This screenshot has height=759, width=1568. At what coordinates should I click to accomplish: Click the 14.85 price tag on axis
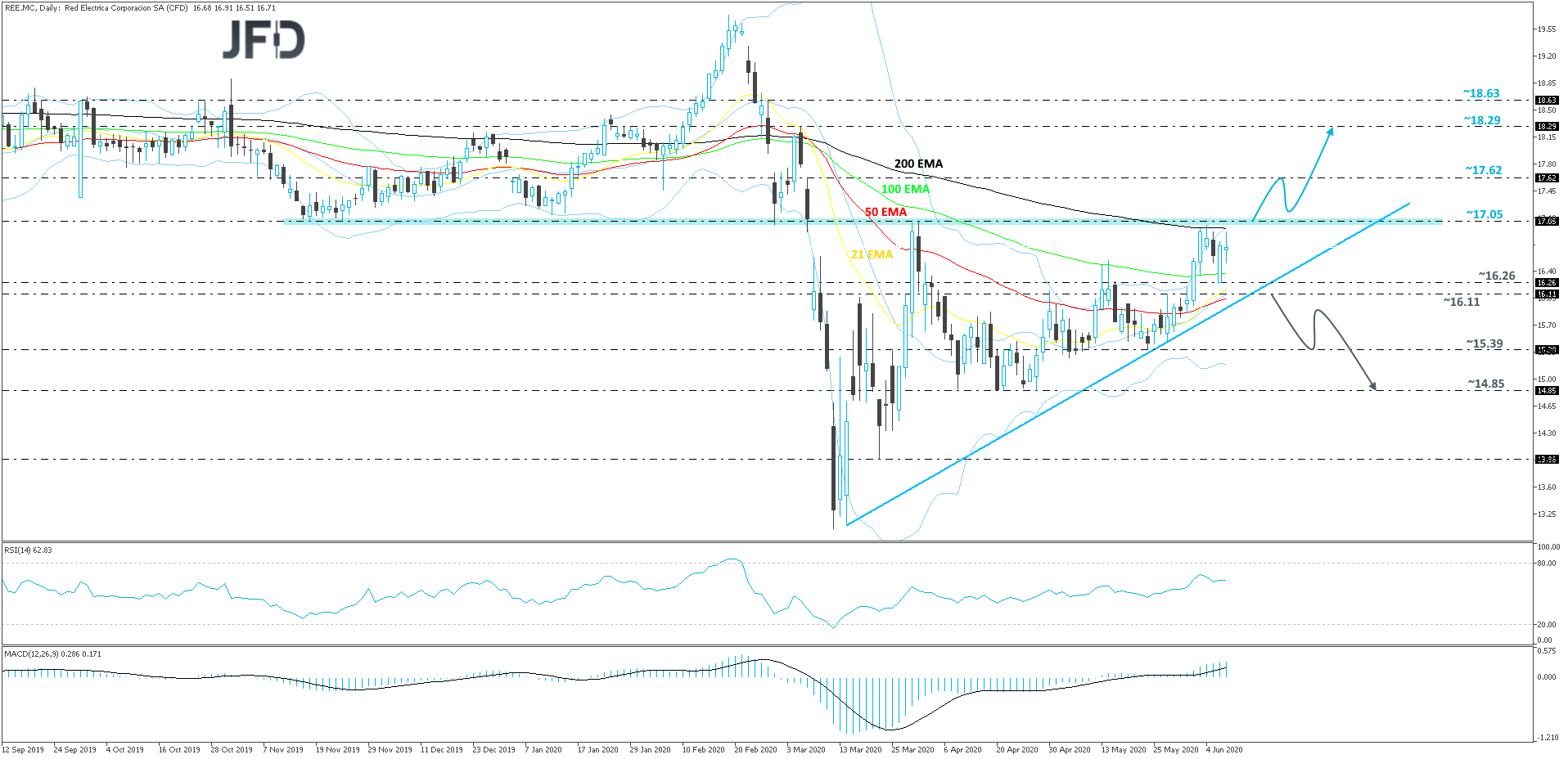[1546, 391]
